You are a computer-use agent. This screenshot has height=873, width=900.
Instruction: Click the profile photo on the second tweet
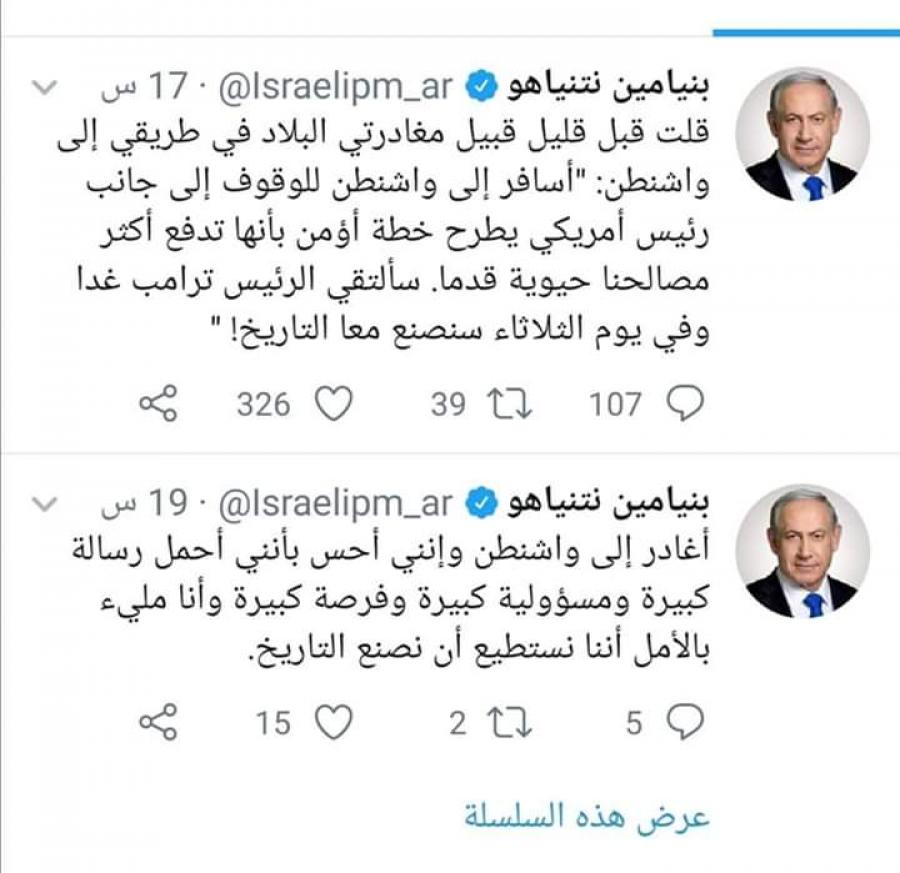[x=802, y=551]
